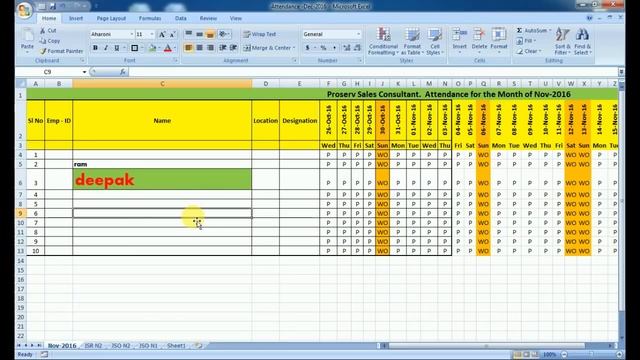This screenshot has width=640, height=360.
Task: Click the Cut scissors icon
Action: coord(42,31)
